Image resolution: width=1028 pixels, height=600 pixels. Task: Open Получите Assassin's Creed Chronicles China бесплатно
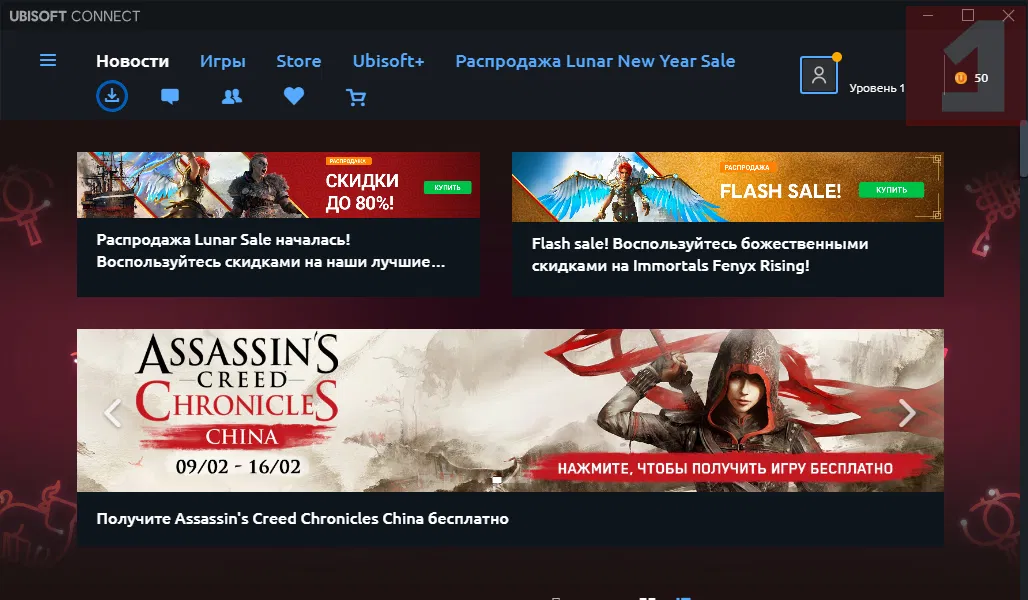pos(302,519)
